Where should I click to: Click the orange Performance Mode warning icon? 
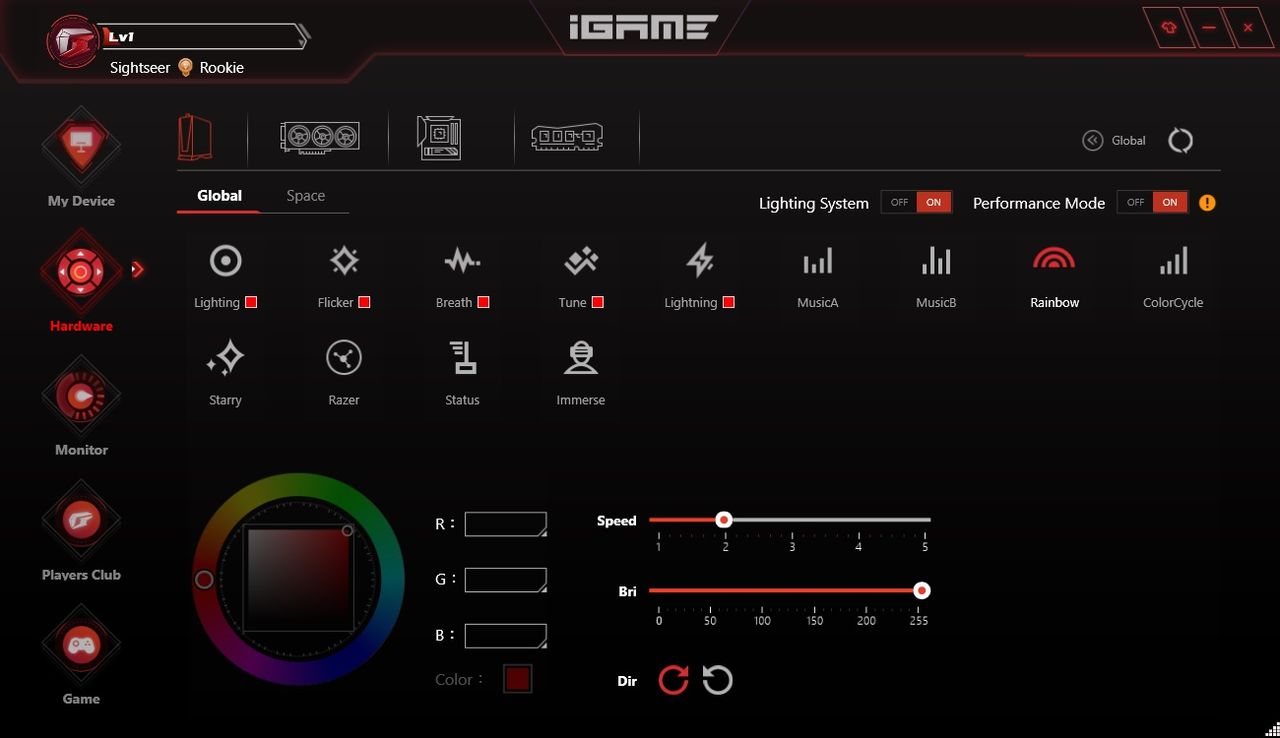click(x=1207, y=203)
